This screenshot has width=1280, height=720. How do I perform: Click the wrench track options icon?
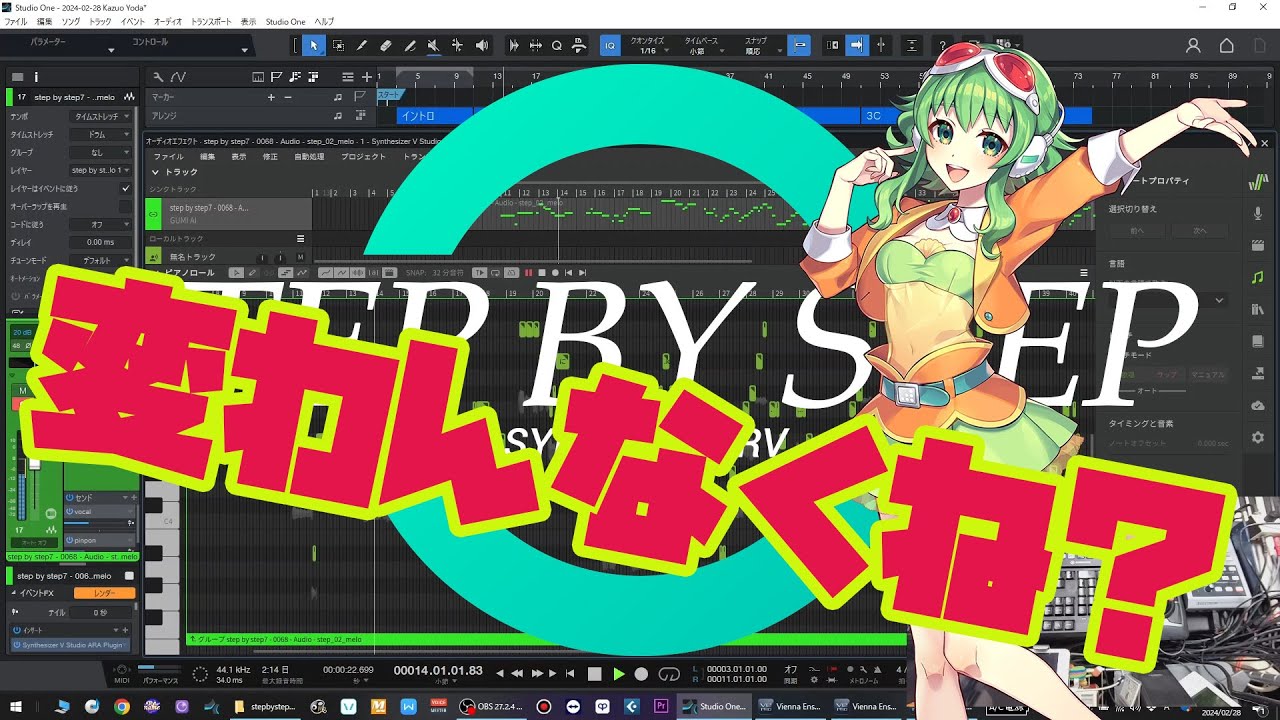[158, 76]
